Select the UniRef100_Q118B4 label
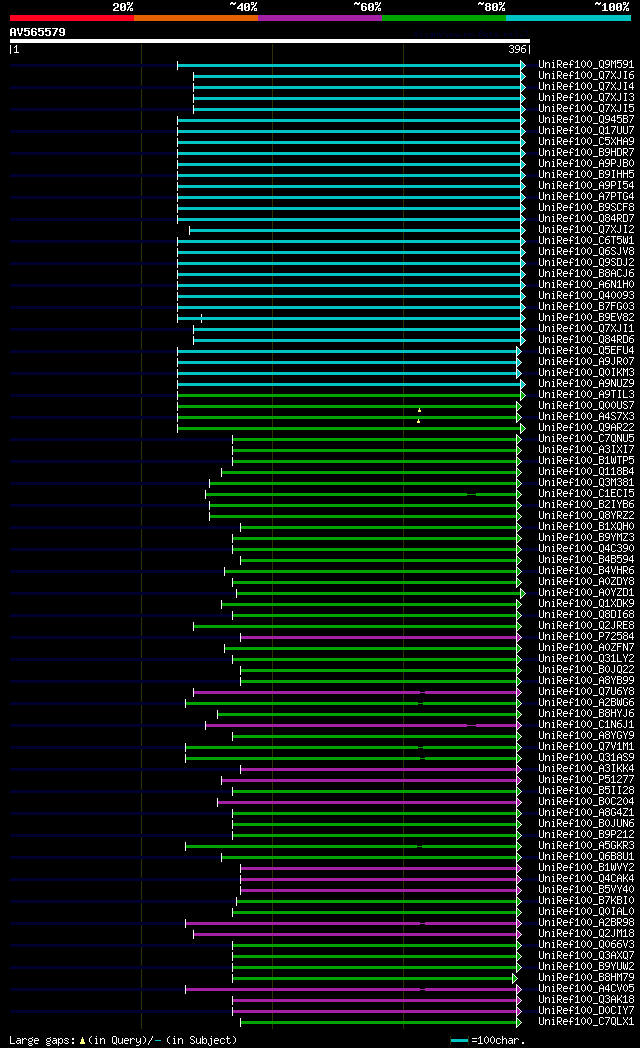Viewport: 640px width, 1048px height. 586,472
